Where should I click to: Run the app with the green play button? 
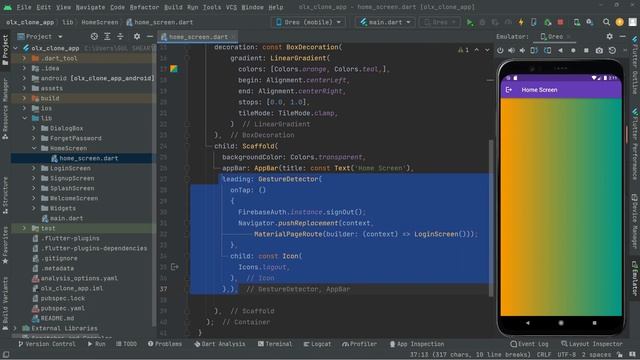click(470, 22)
